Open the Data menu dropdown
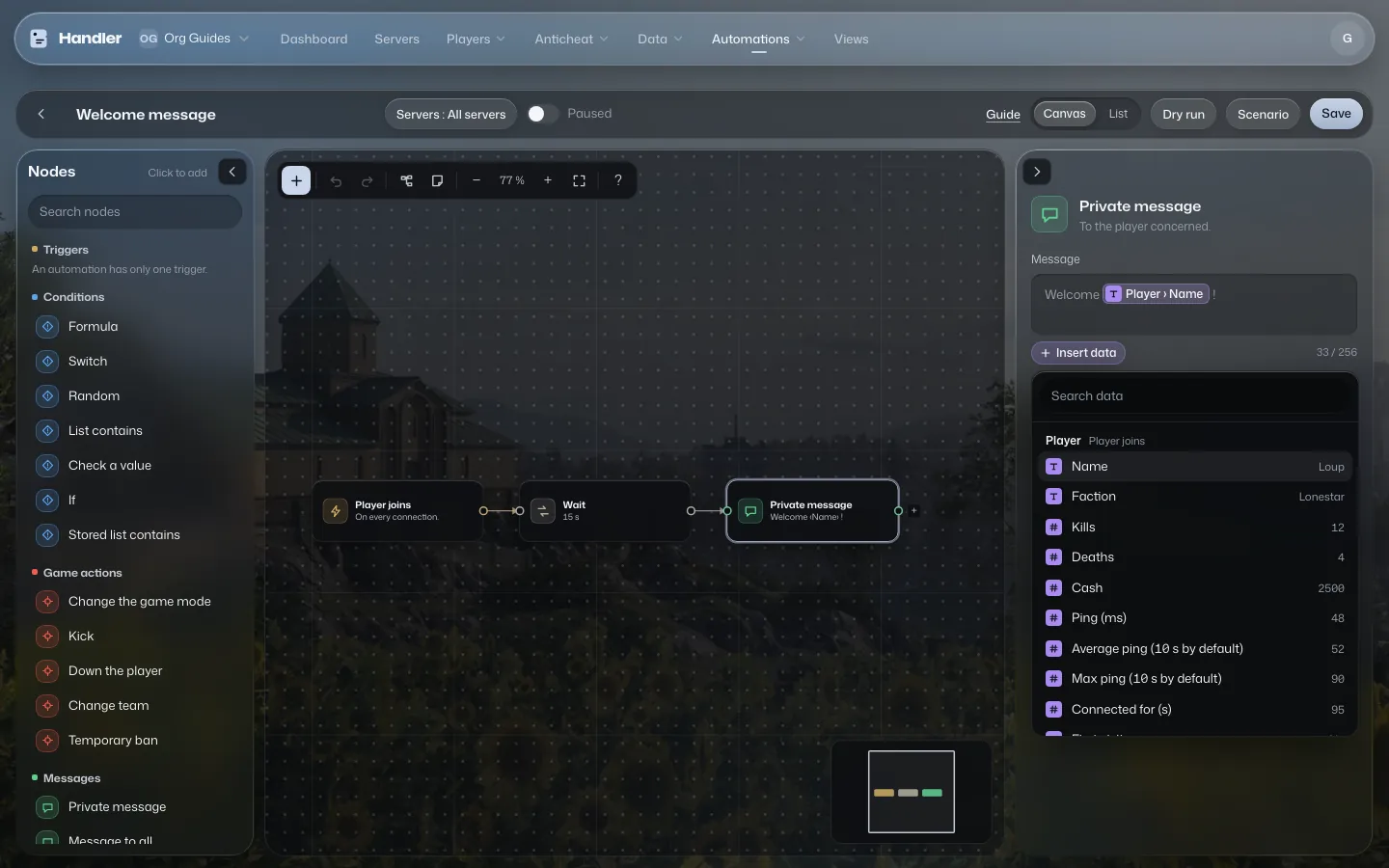Viewport: 1389px width, 868px height. 661,40
